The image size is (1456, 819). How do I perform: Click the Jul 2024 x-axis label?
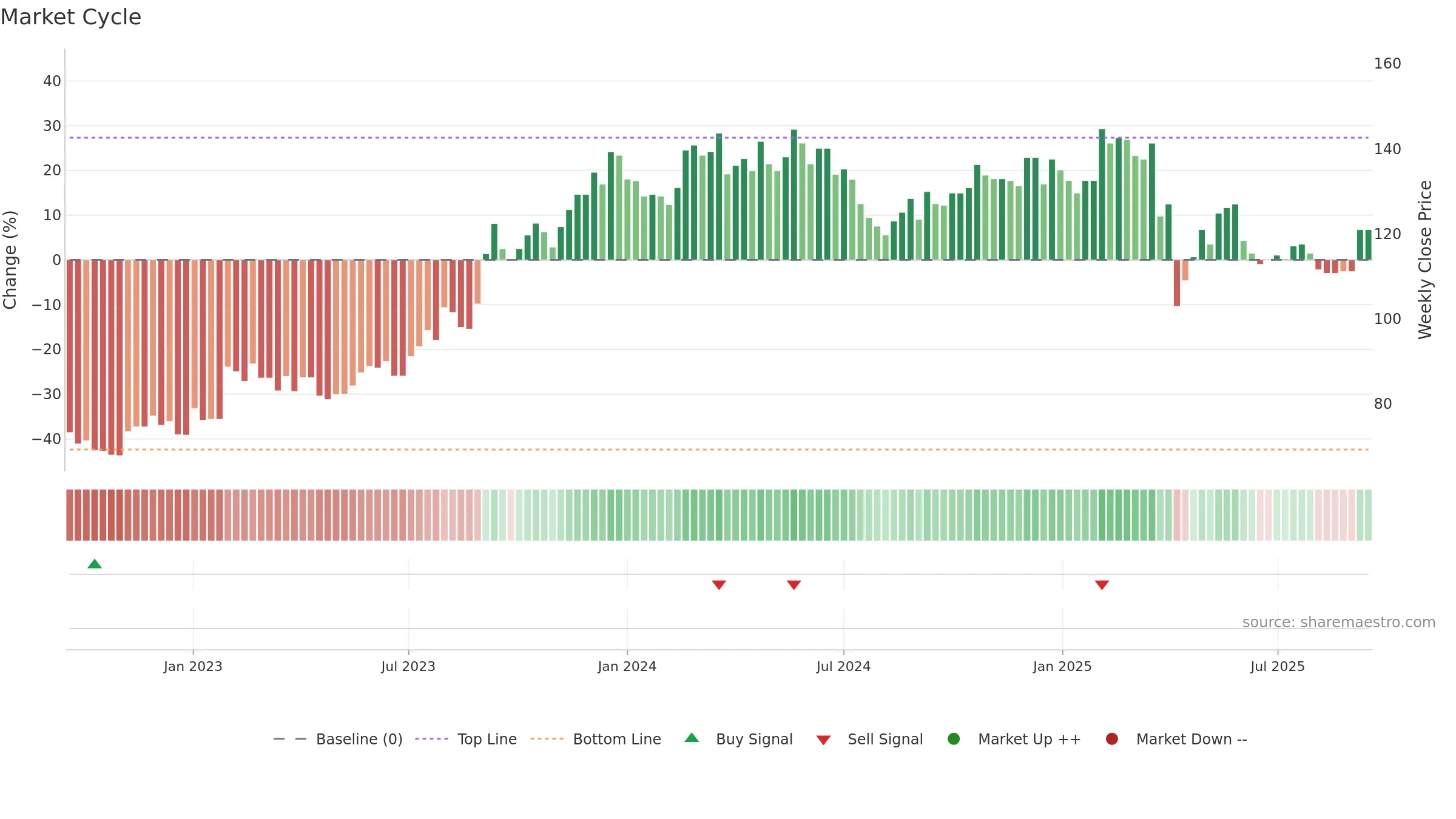coord(843,667)
